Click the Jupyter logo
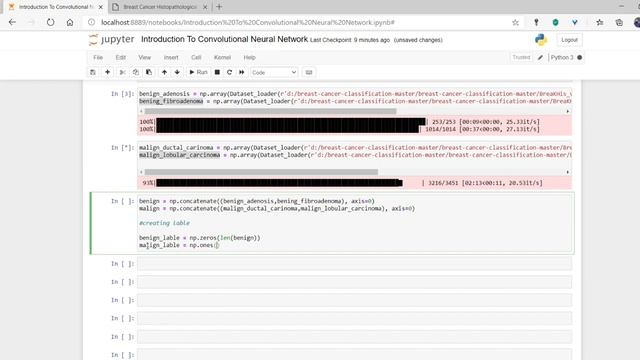The image size is (640, 360). pyautogui.click(x=111, y=40)
